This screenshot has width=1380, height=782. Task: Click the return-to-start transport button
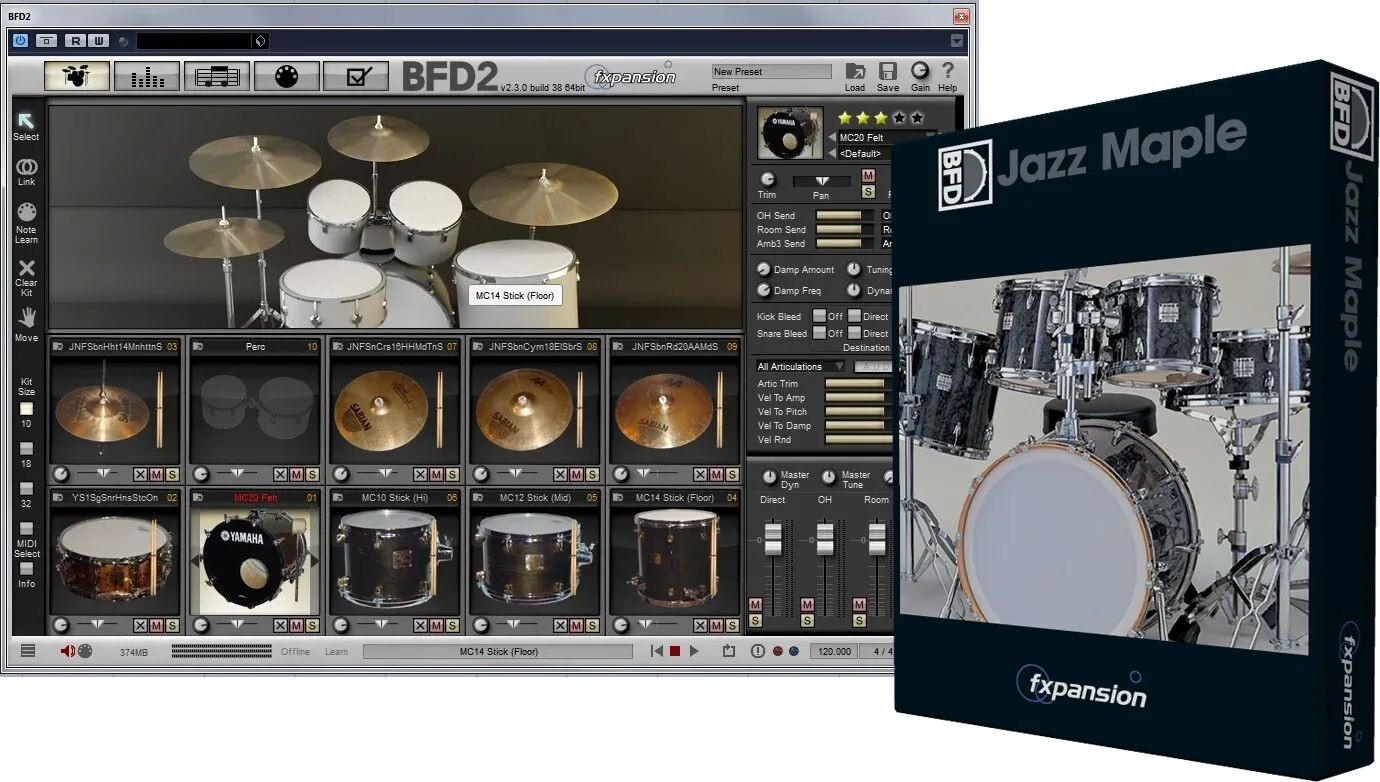657,651
